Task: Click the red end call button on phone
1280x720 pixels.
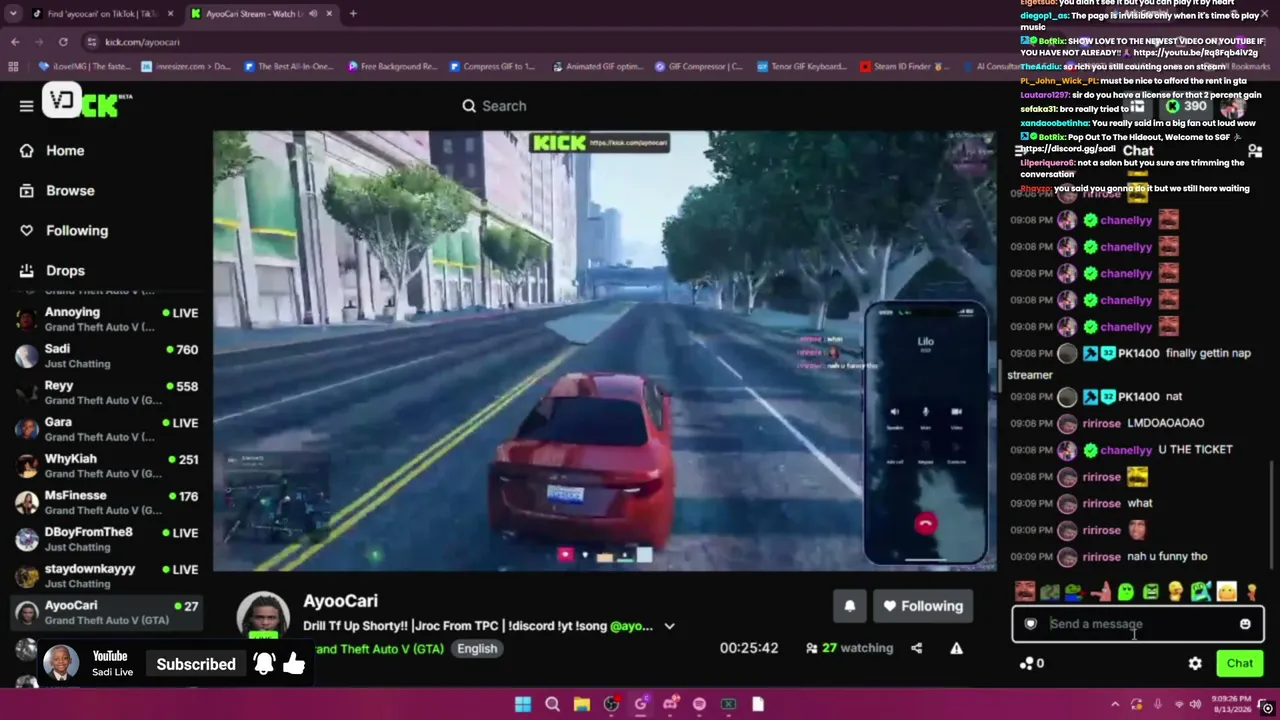Action: pos(925,523)
